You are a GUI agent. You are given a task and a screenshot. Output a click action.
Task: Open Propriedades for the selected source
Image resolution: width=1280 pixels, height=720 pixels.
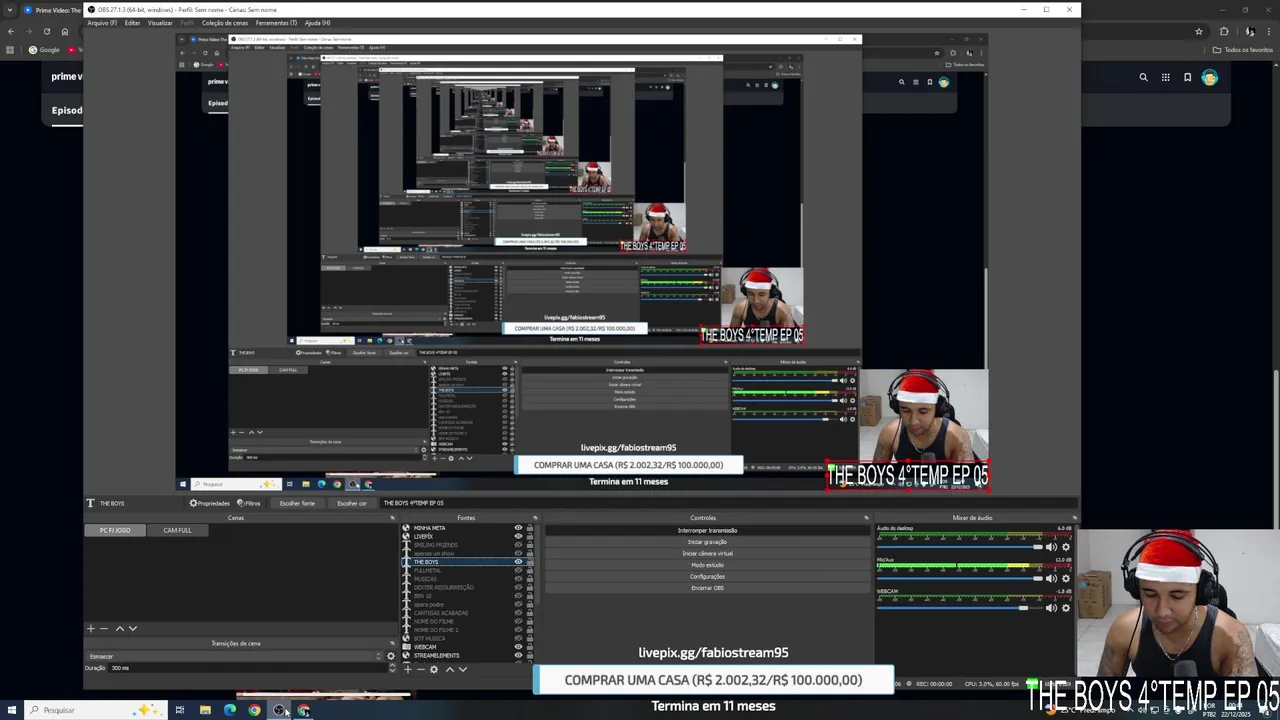click(210, 503)
